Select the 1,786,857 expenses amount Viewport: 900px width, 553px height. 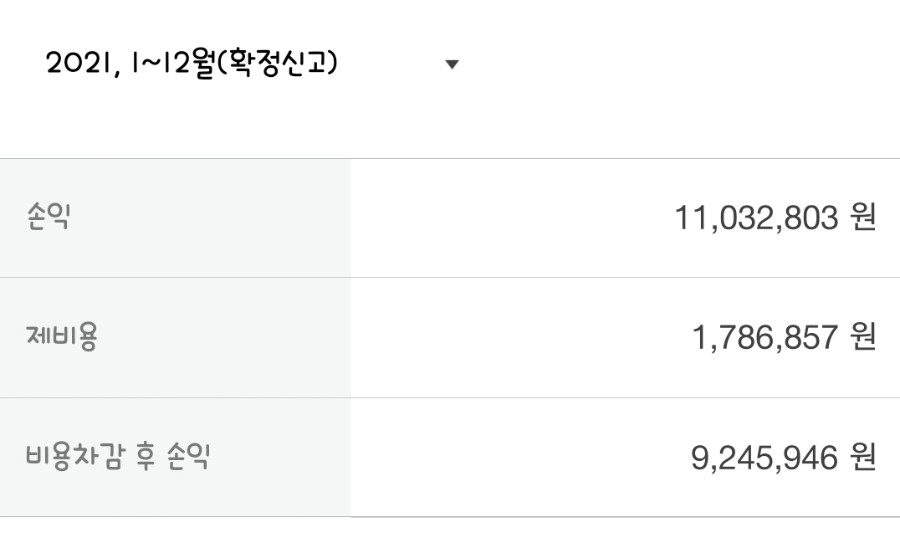click(x=765, y=337)
